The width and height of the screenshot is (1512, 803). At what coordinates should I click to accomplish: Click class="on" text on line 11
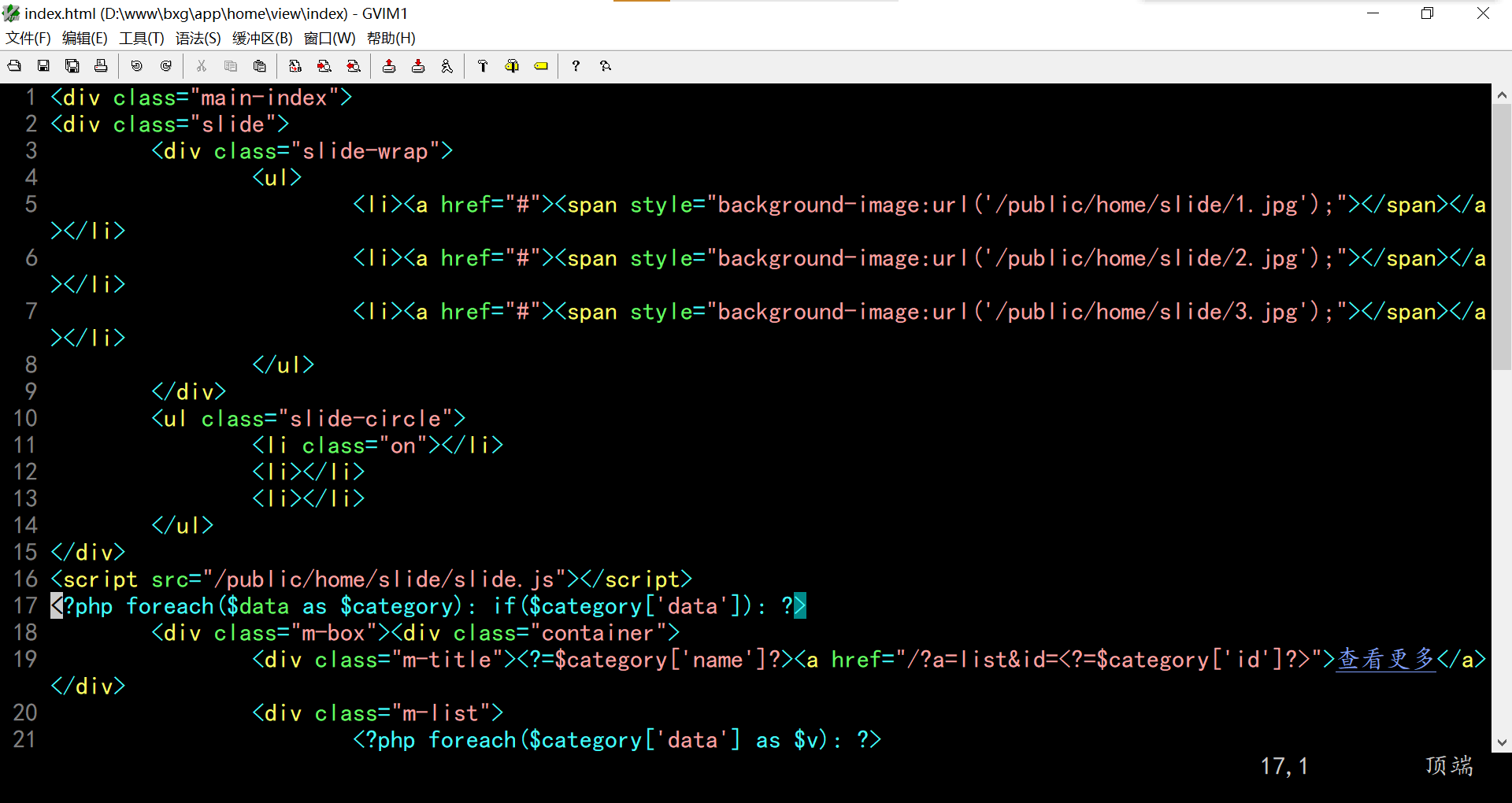[x=365, y=446]
